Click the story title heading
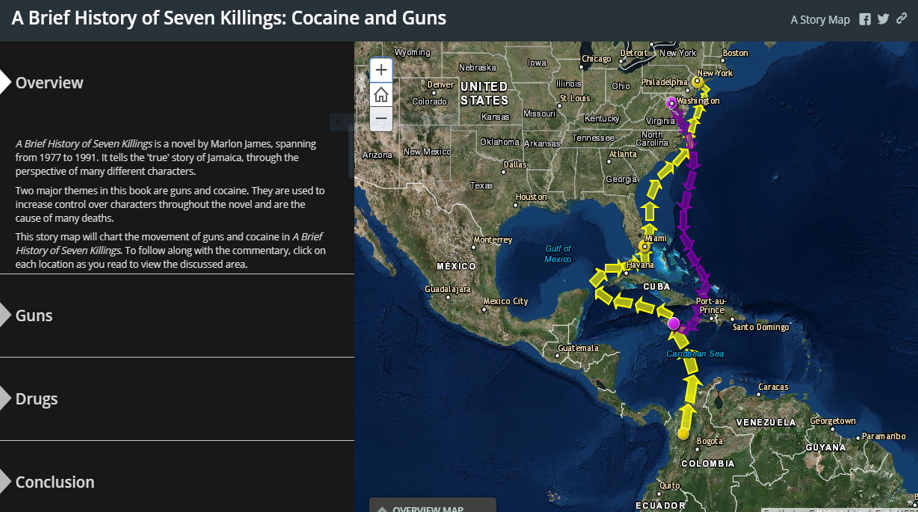Viewport: 918px width, 512px height. click(x=229, y=18)
